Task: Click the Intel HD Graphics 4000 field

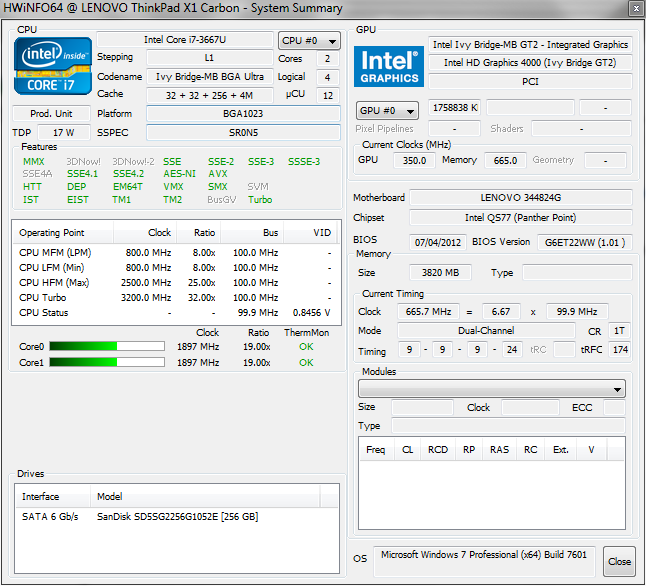Action: [x=530, y=63]
